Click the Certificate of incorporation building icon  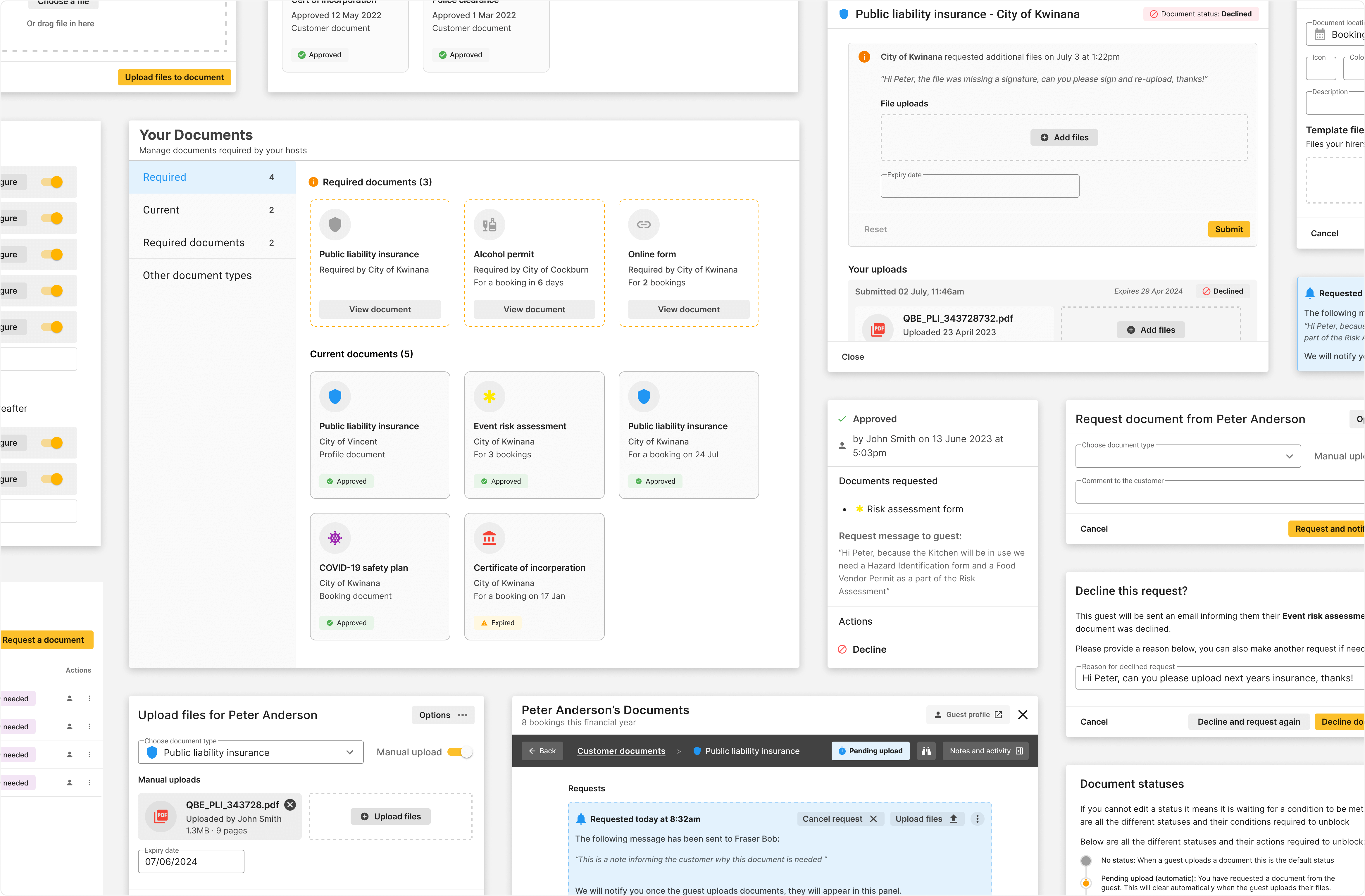(489, 538)
